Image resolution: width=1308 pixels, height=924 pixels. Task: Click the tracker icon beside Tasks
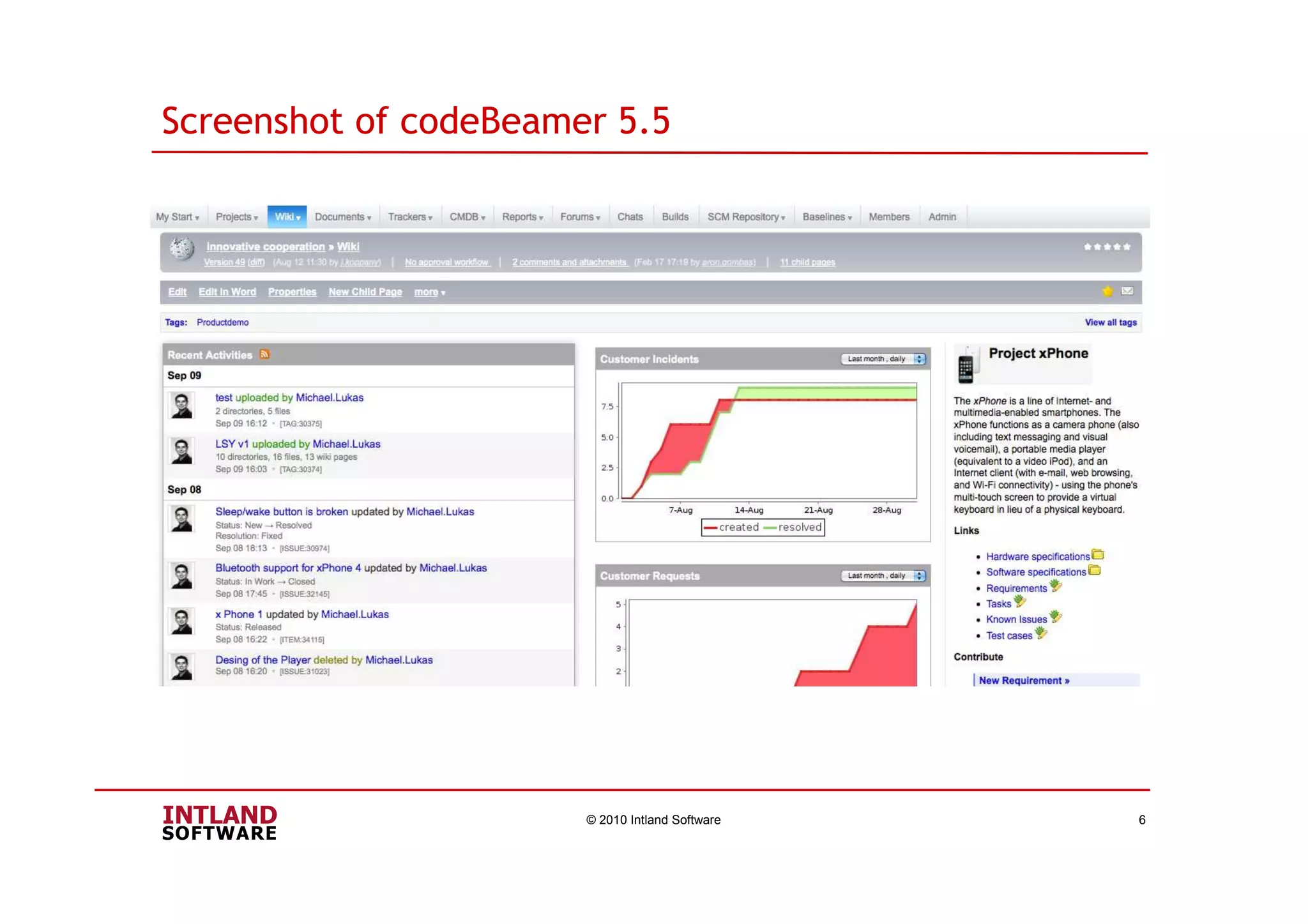click(1020, 602)
